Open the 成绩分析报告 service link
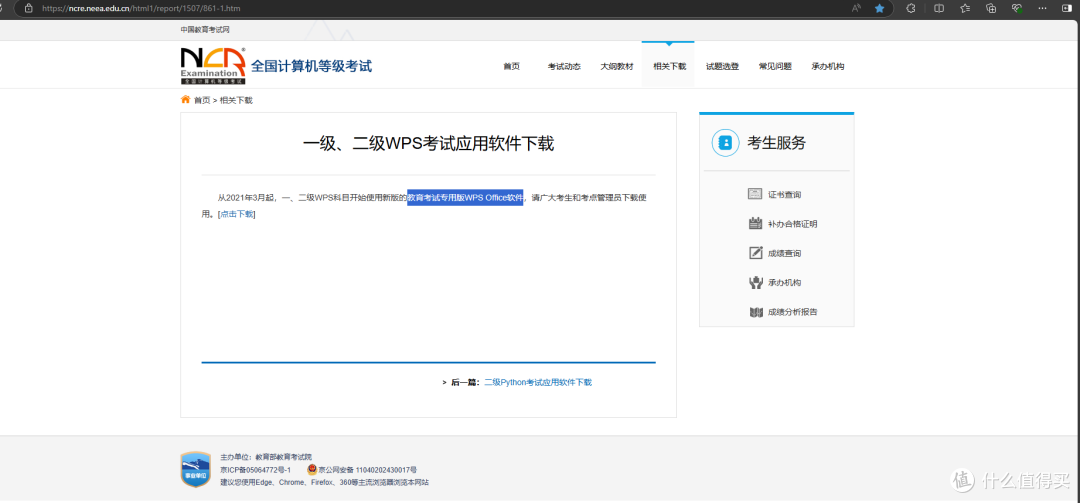1080x503 pixels. pos(793,312)
